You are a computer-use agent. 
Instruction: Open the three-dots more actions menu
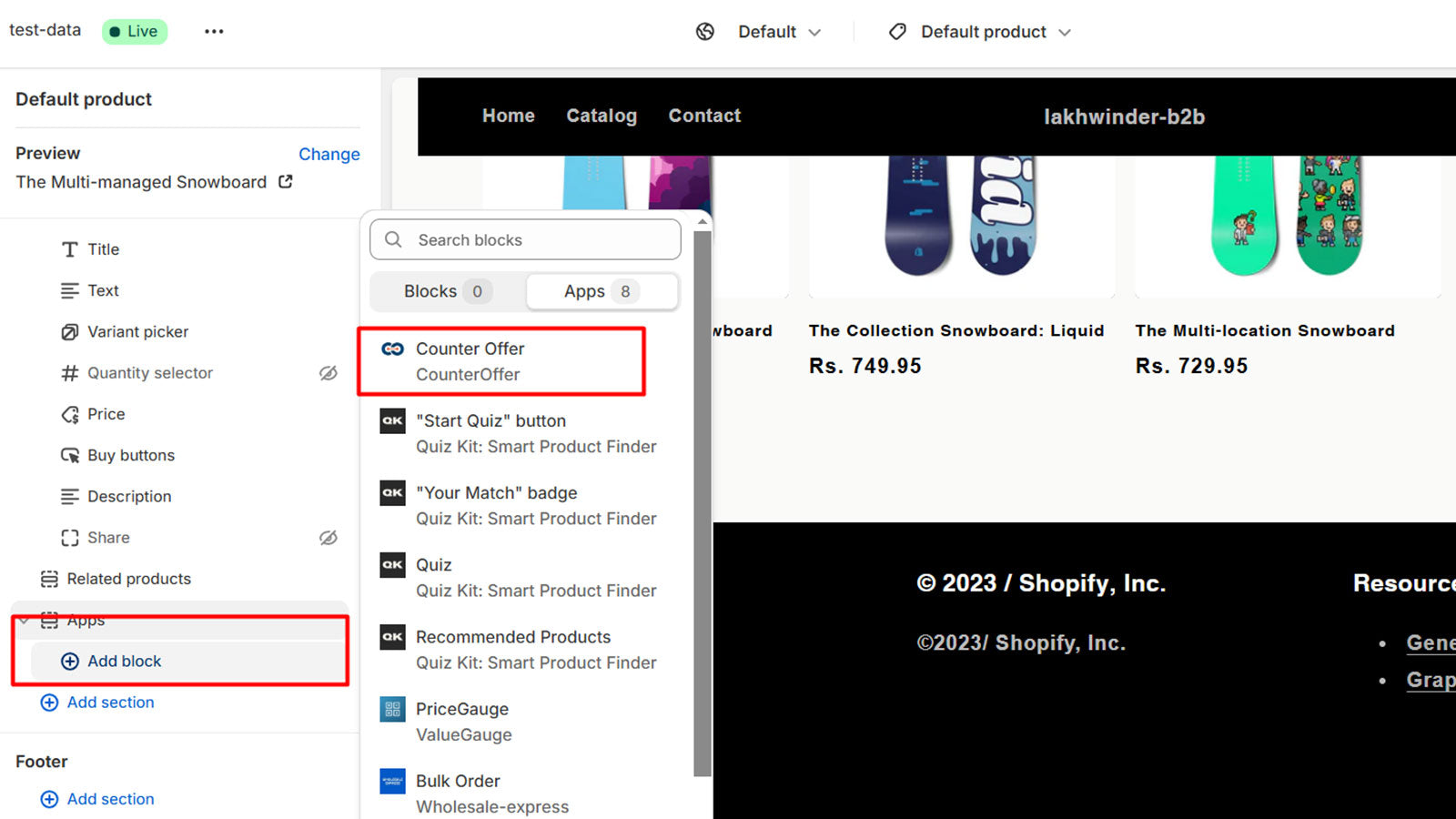coord(214,31)
